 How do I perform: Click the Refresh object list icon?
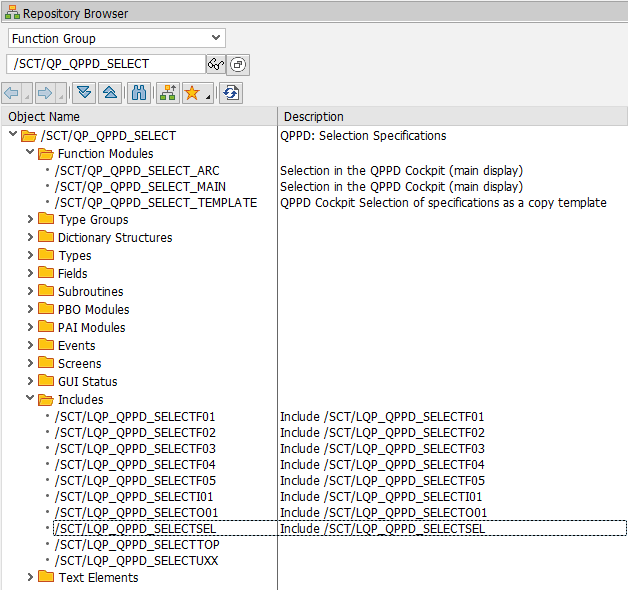click(x=231, y=92)
